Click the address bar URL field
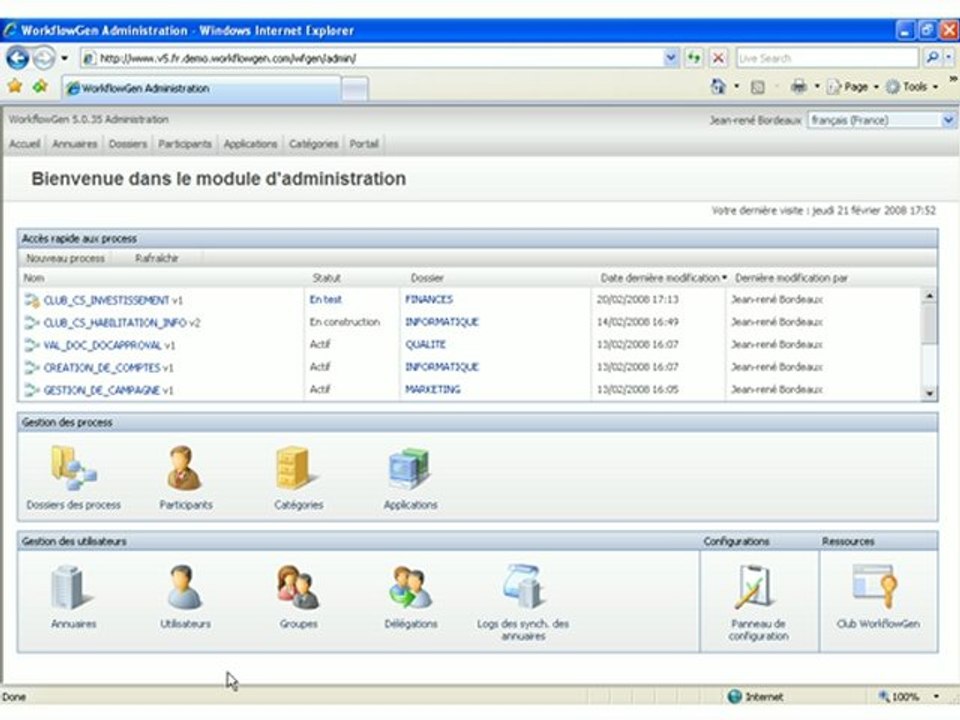The image size is (960, 720). coord(372,58)
